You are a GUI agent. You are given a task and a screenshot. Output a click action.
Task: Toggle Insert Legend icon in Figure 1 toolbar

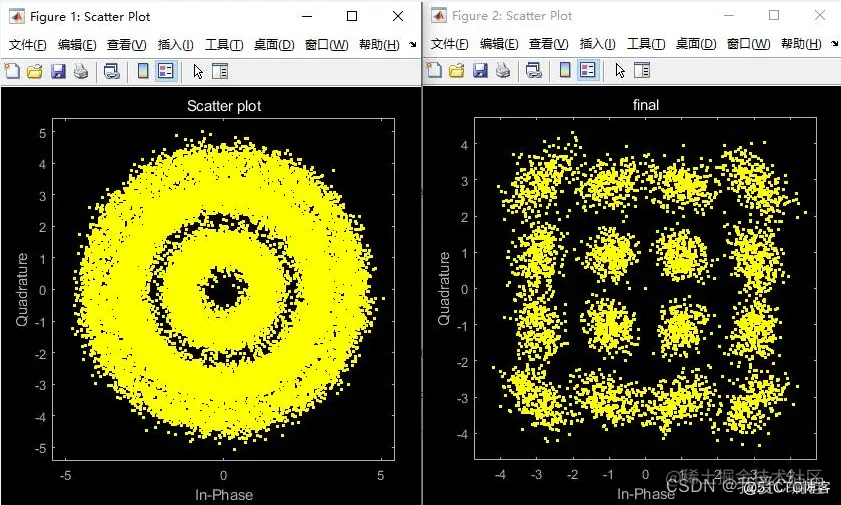[x=166, y=71]
